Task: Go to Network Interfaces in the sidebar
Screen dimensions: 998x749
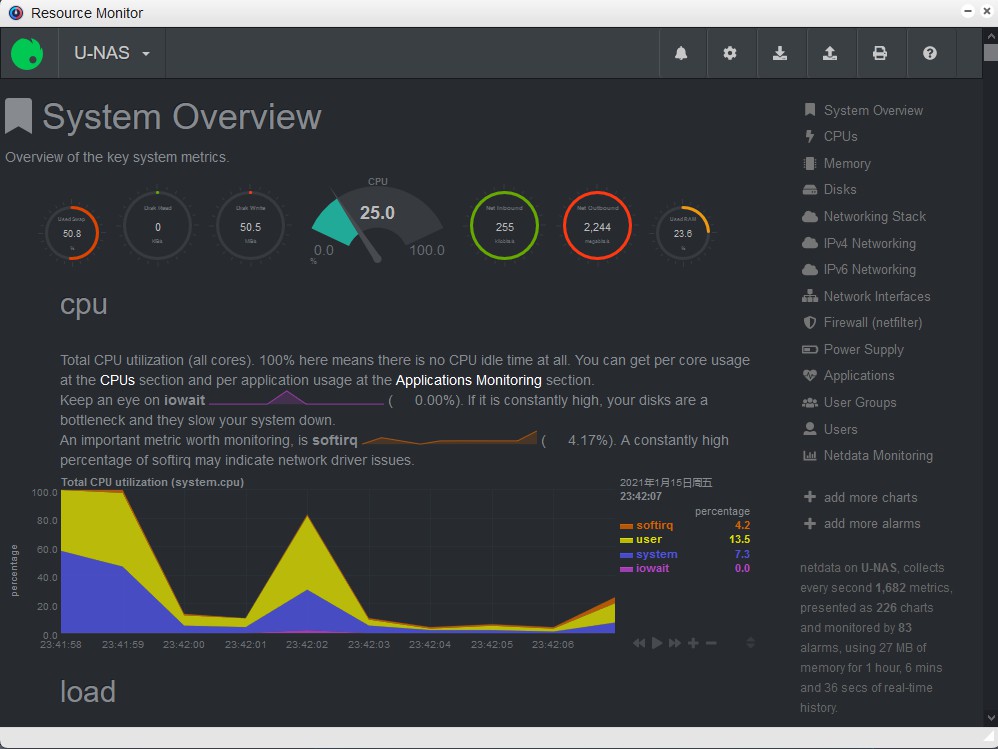Action: pos(876,296)
